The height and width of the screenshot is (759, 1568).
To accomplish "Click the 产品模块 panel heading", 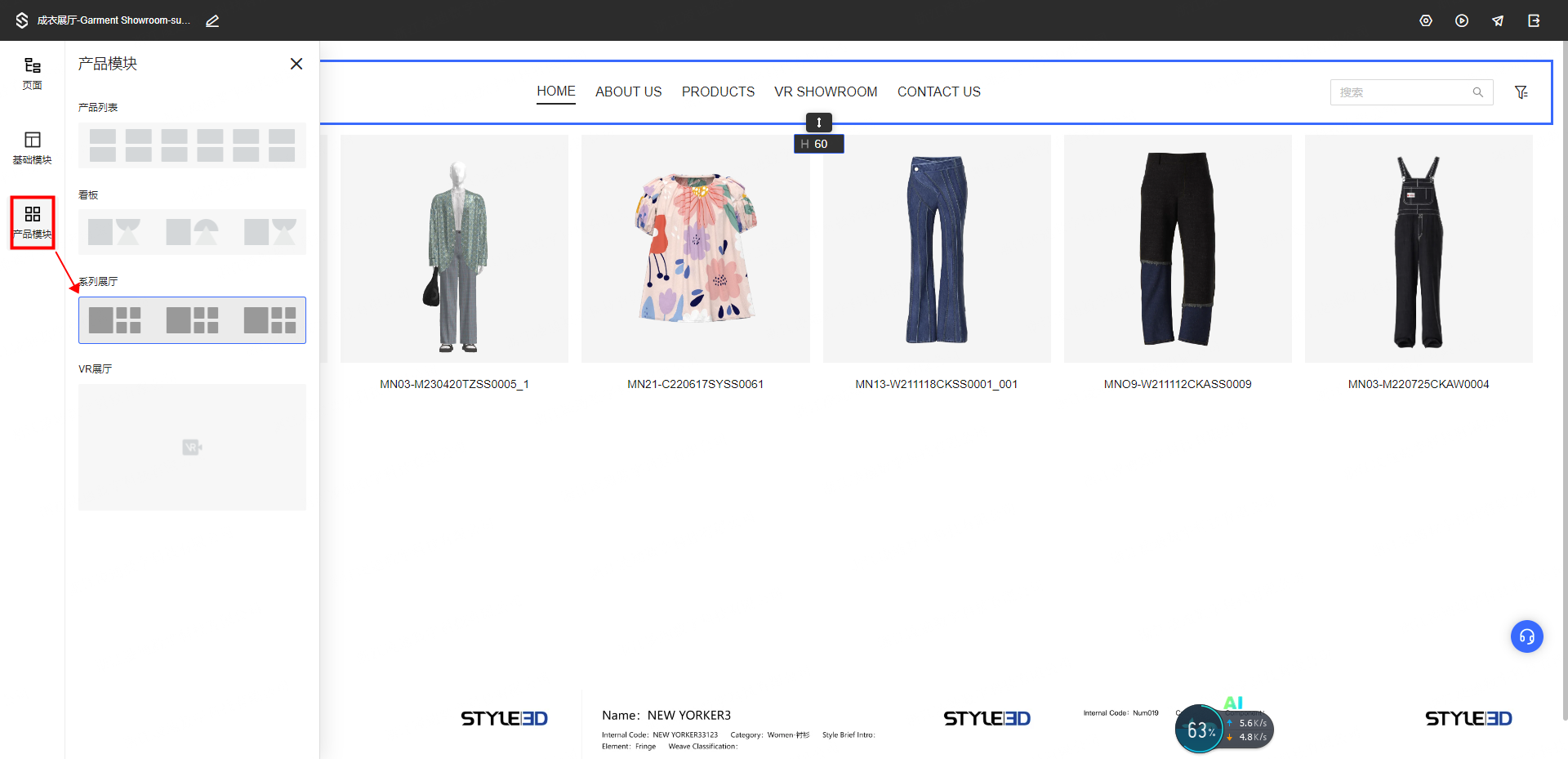I will [108, 64].
